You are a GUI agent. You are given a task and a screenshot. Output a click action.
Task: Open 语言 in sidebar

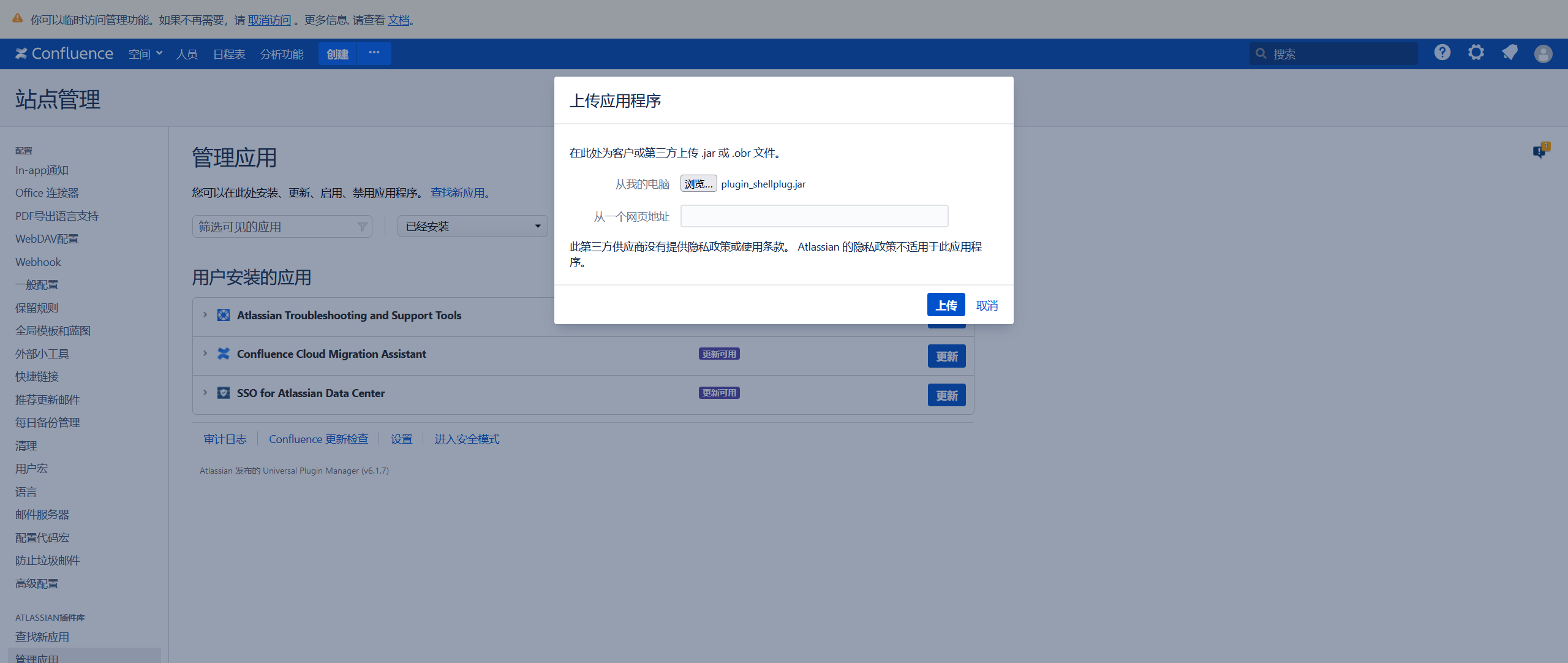26,491
